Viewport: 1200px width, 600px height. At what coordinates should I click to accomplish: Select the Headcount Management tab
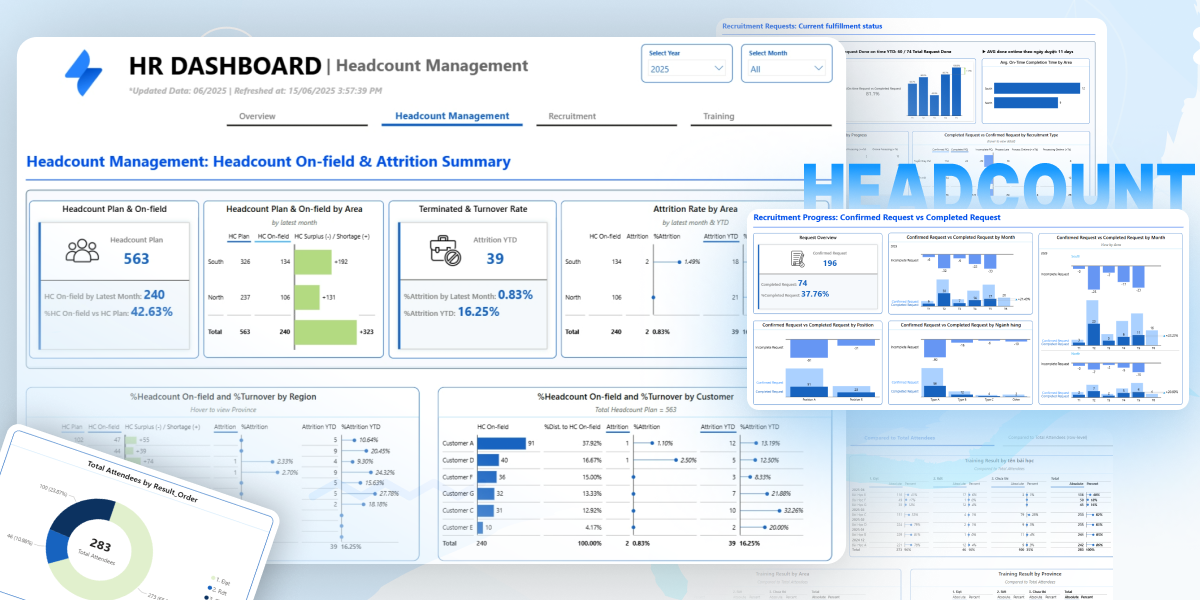coord(452,117)
